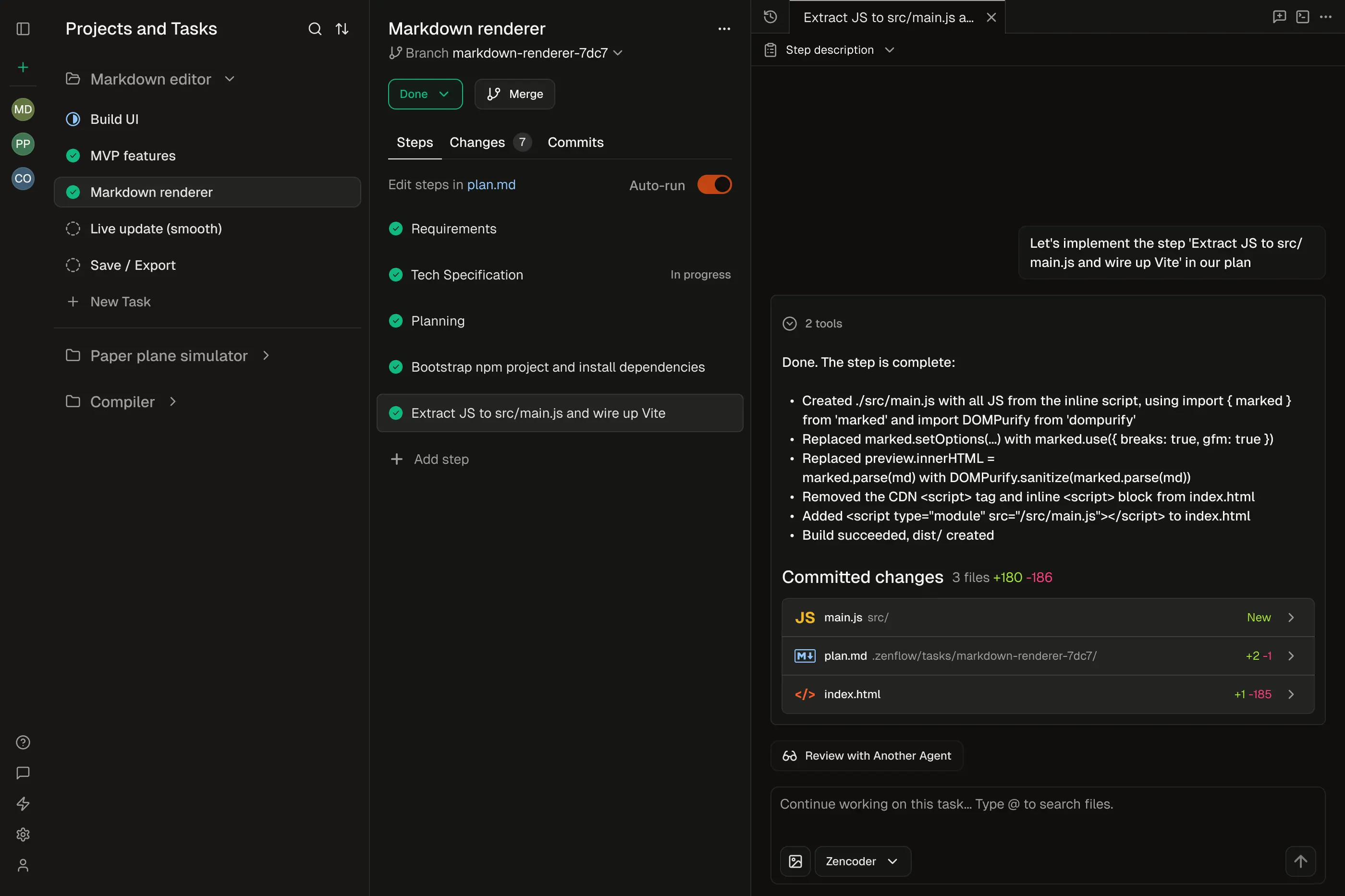Open the search in Projects and Tasks

315,29
